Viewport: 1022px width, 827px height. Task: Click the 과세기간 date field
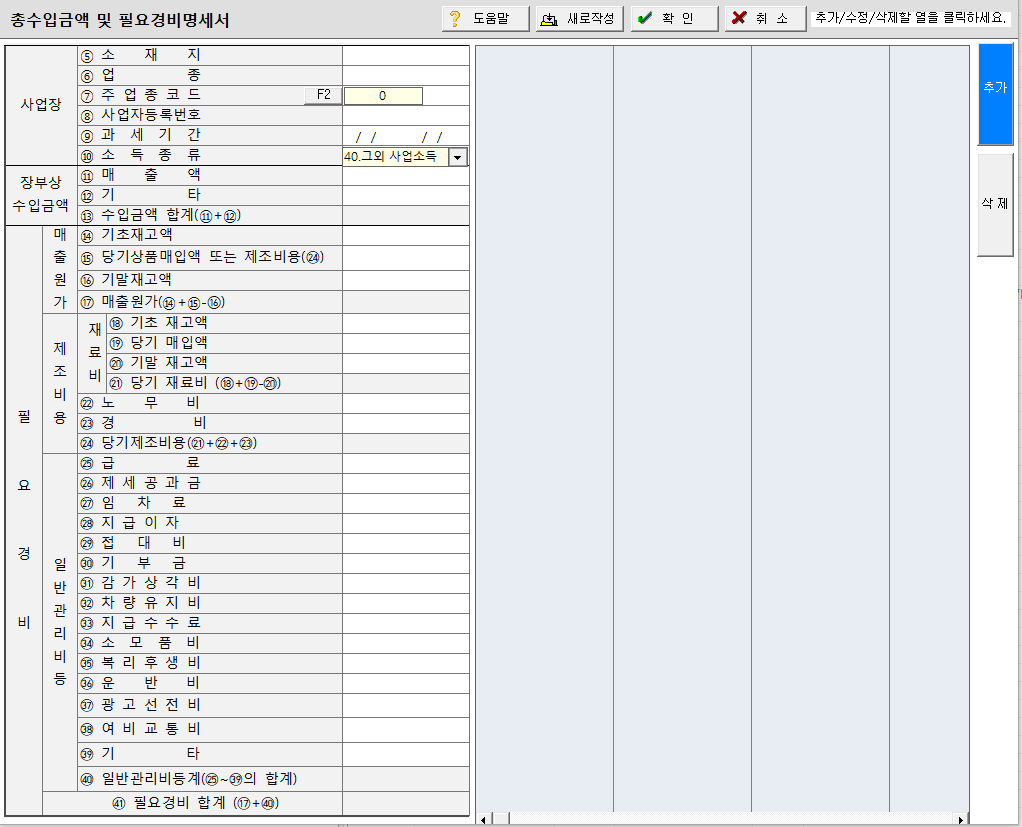(405, 136)
